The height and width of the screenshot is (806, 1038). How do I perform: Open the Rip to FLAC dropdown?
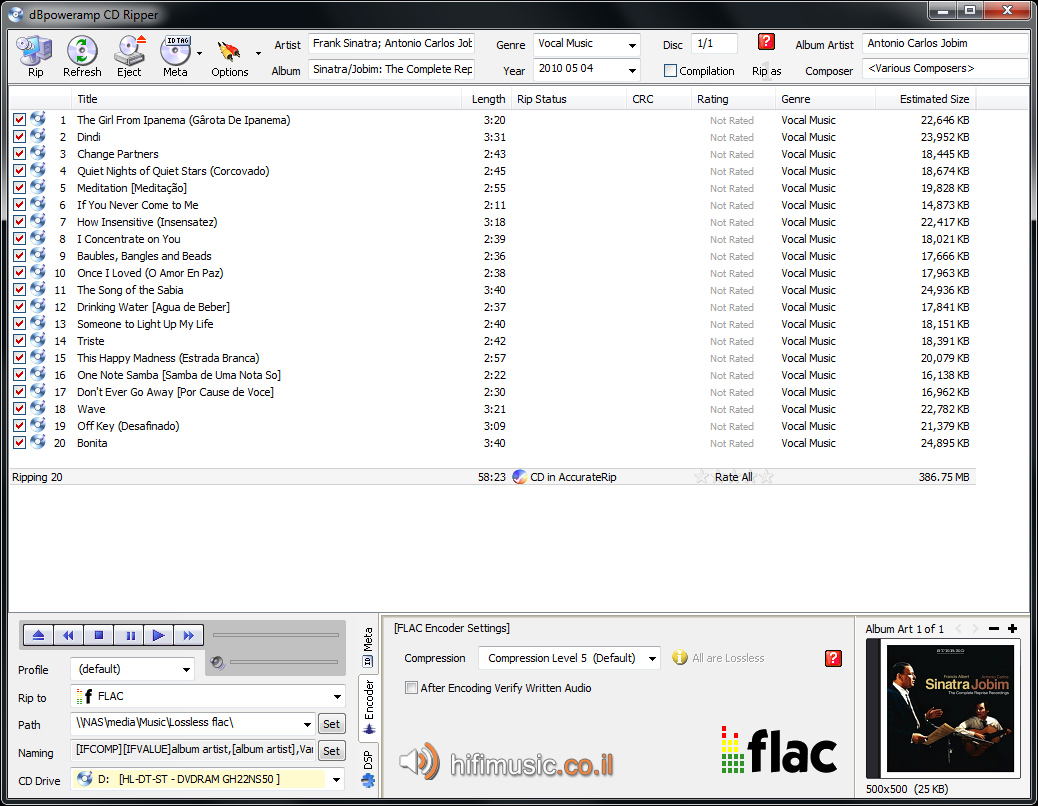click(x=338, y=696)
